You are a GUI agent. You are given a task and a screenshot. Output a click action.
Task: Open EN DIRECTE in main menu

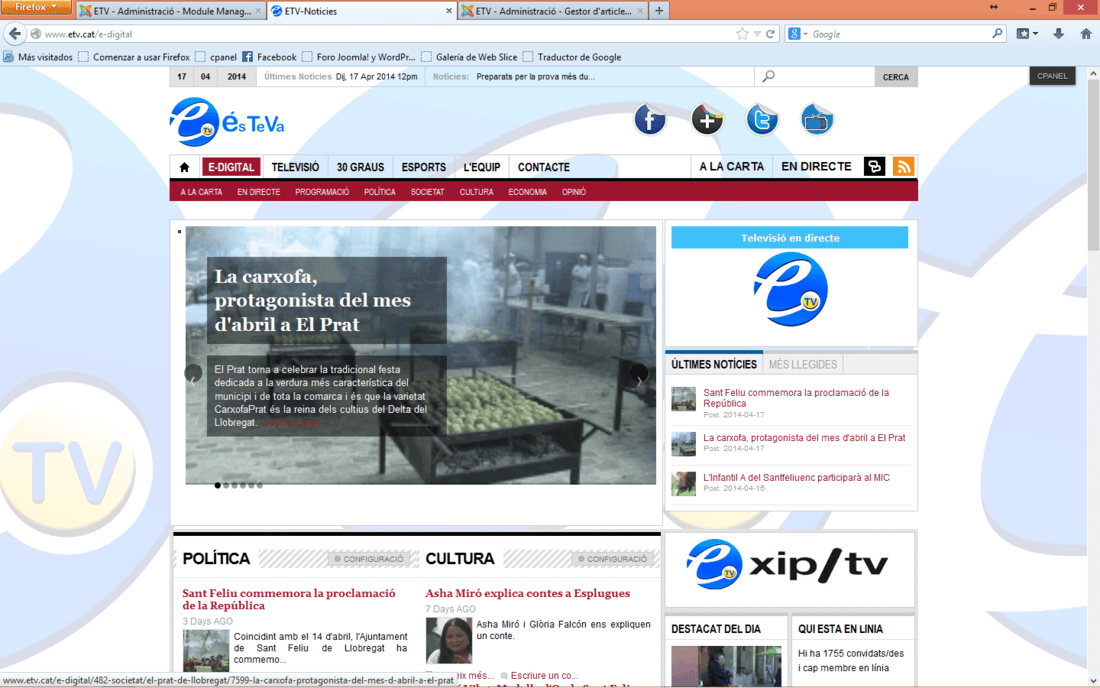(817, 166)
